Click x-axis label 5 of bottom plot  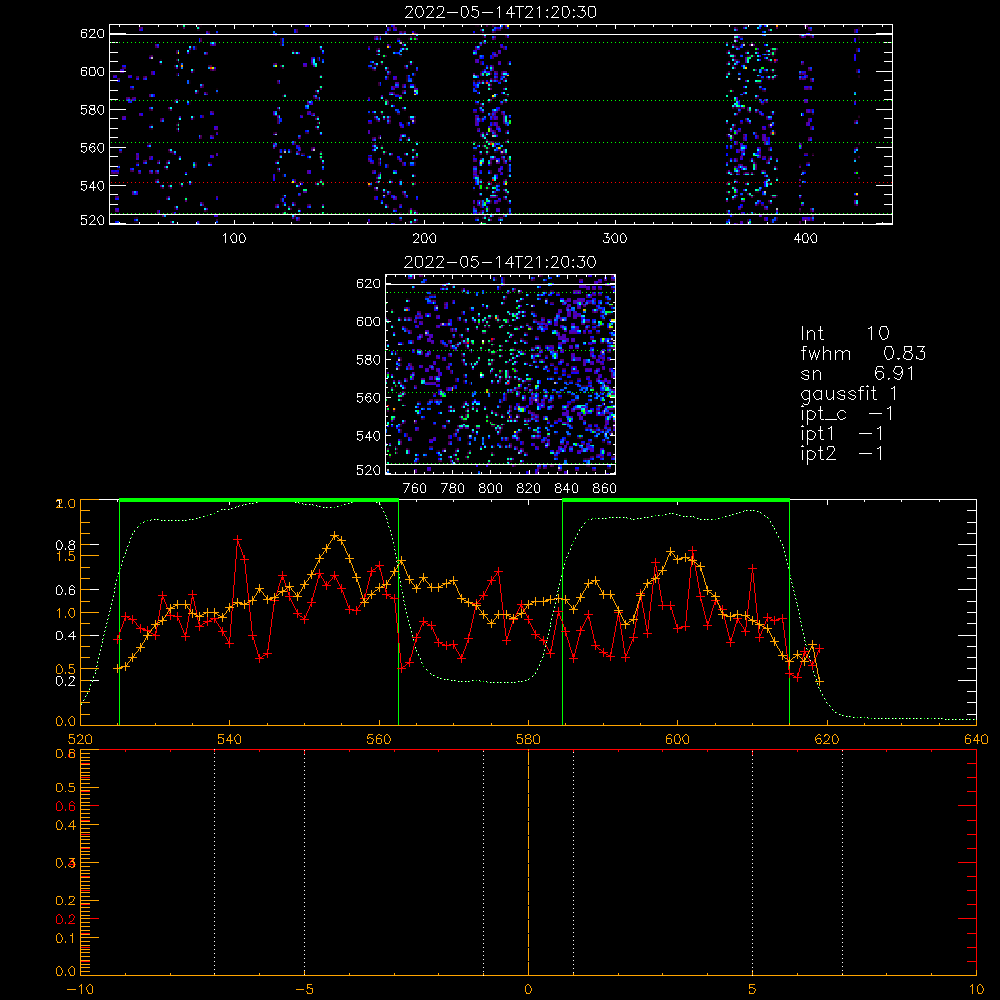tap(753, 990)
